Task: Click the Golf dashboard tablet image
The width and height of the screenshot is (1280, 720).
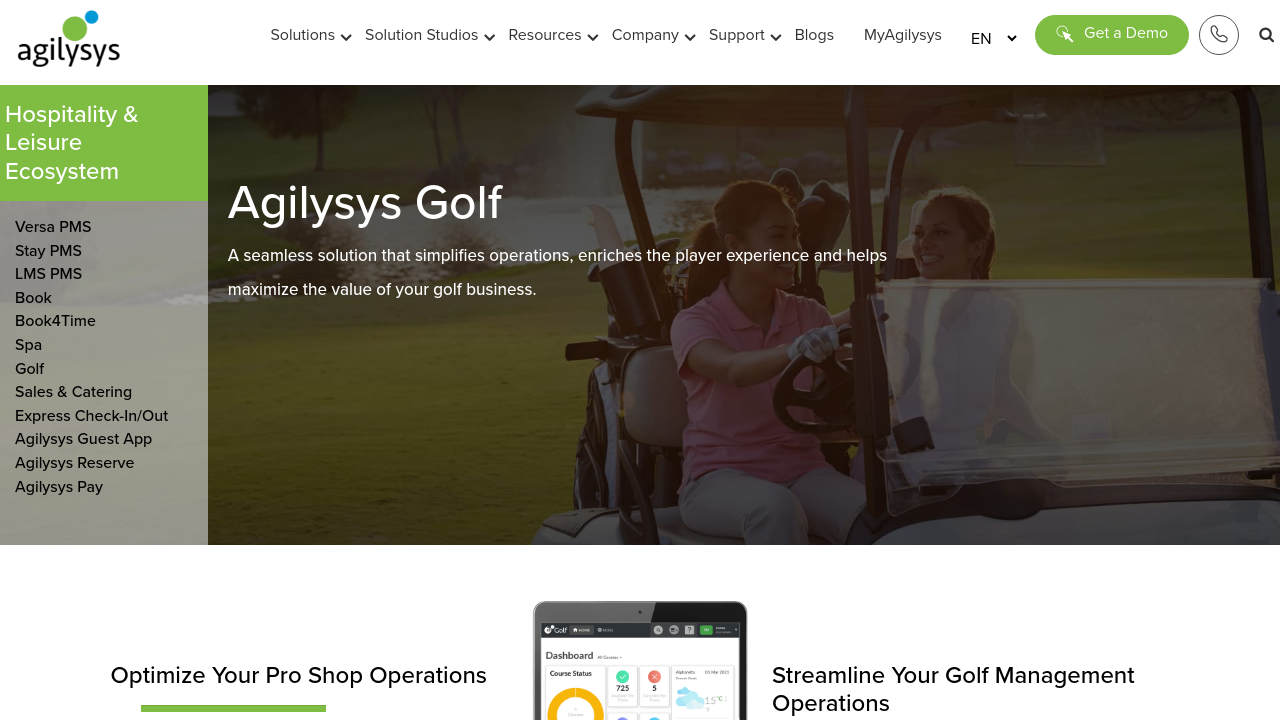Action: 640,661
